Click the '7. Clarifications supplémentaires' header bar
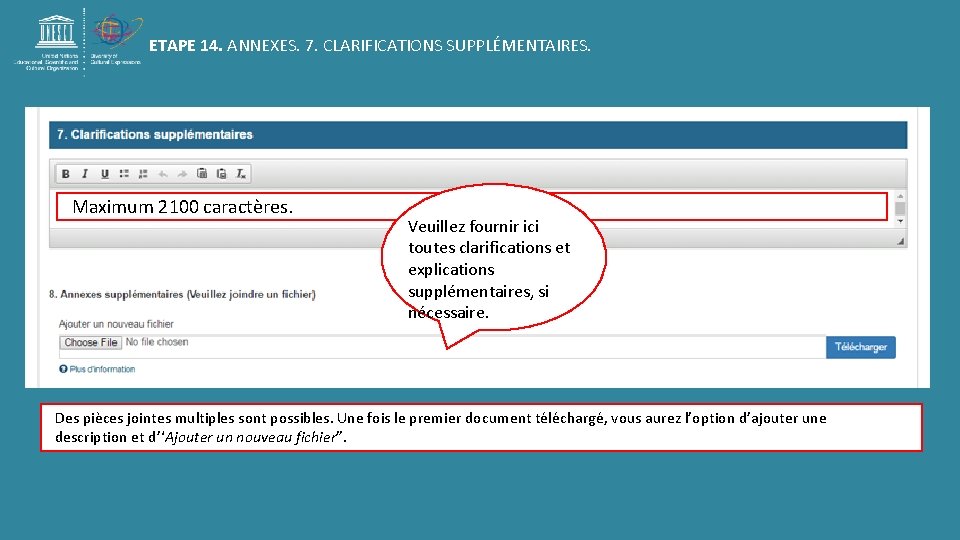 pos(478,135)
